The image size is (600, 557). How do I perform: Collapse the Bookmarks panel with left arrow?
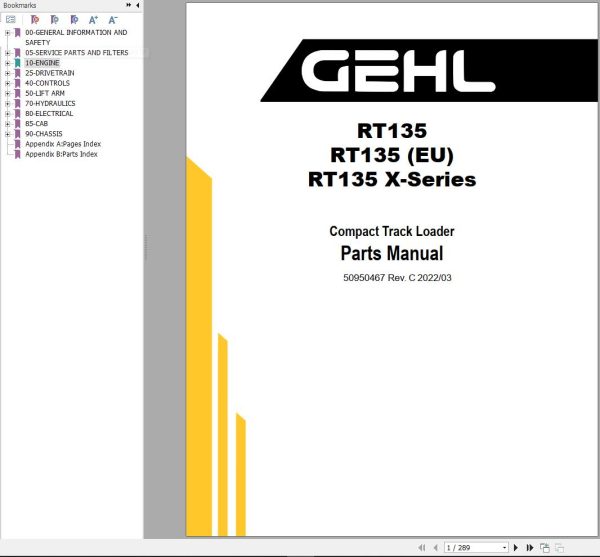[x=137, y=5]
